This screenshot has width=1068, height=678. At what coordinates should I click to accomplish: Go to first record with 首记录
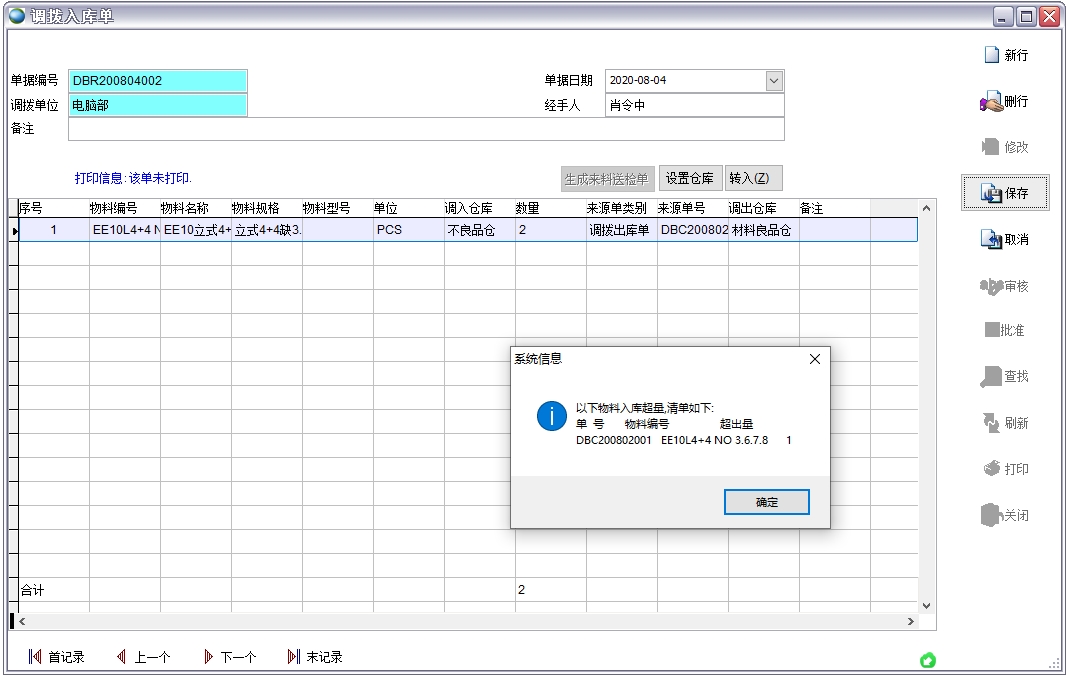57,657
